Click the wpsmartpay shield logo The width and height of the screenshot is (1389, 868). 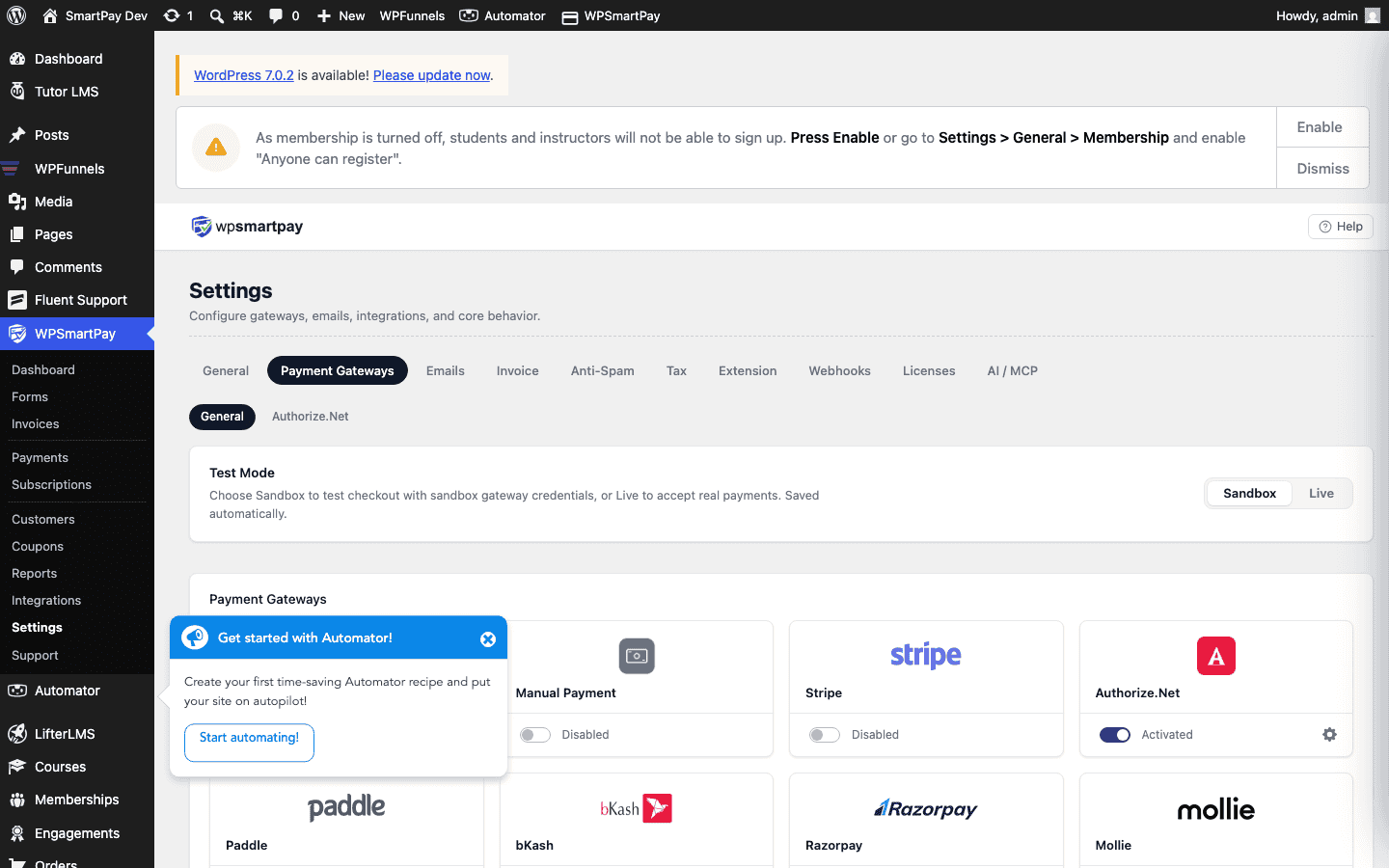click(202, 227)
